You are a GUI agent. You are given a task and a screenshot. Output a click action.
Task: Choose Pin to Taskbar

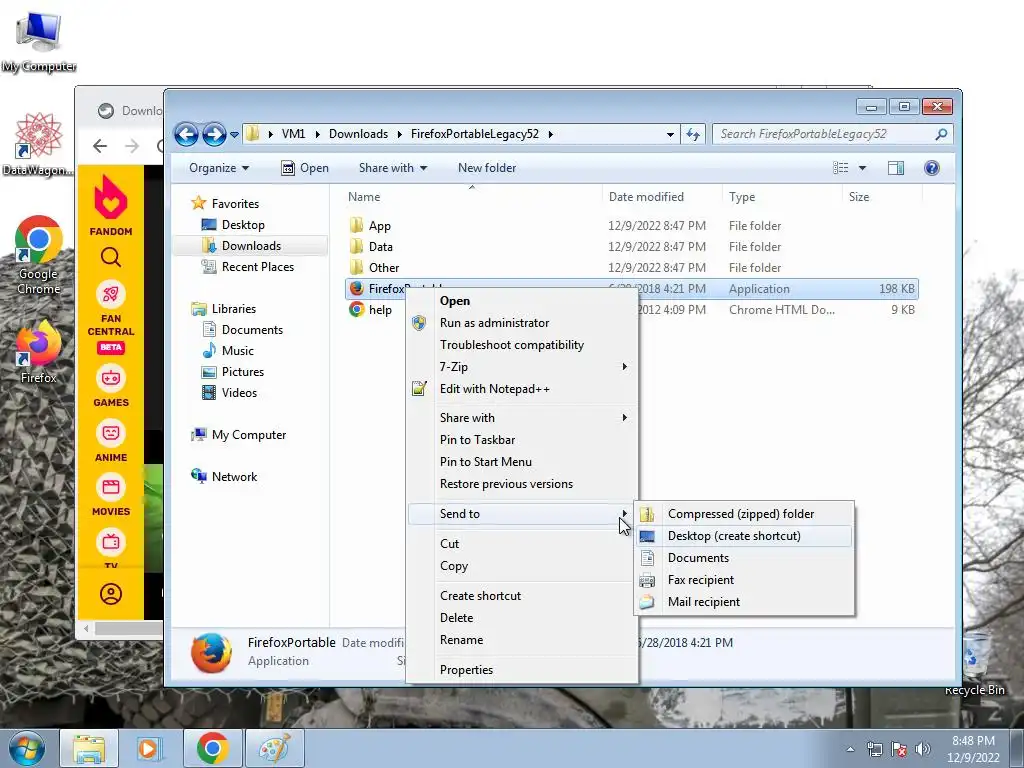pyautogui.click(x=522, y=440)
